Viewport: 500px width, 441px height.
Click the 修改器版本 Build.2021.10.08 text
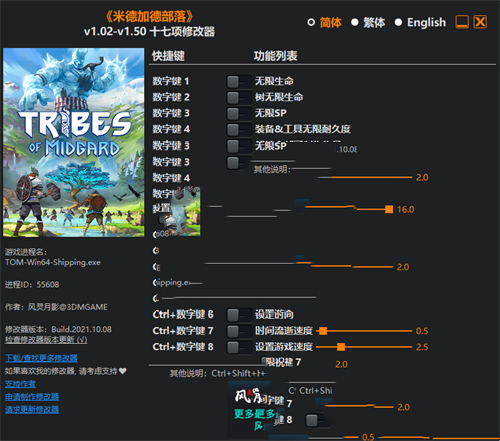coord(58,330)
